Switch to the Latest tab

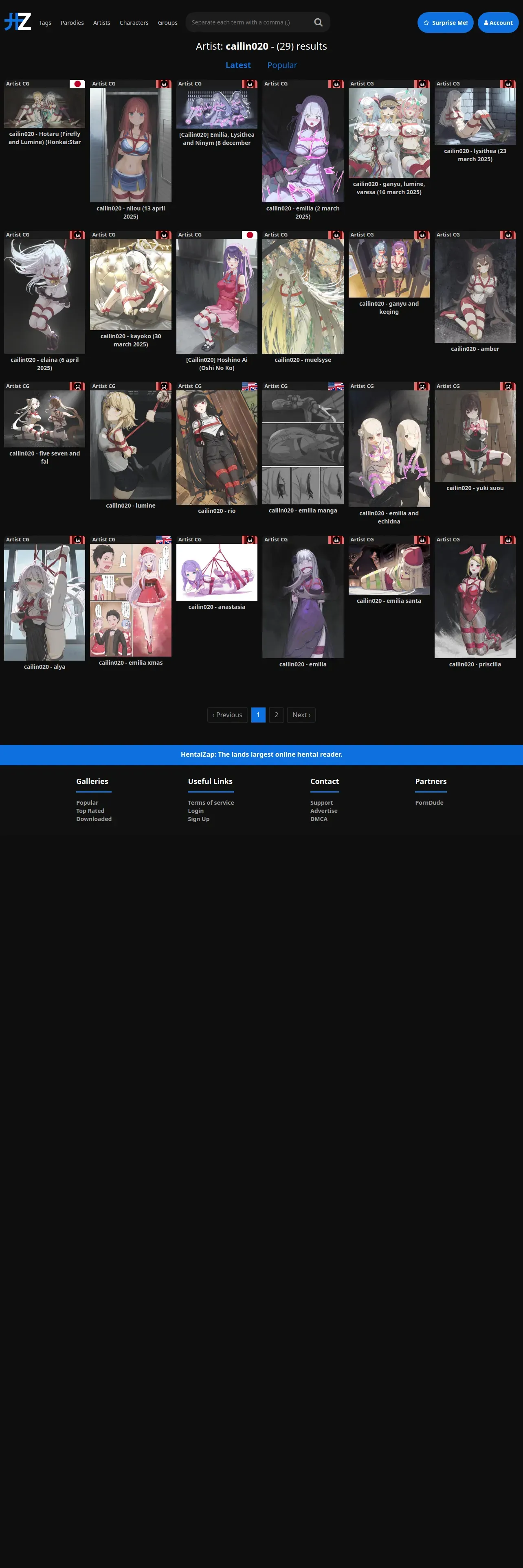(238, 65)
